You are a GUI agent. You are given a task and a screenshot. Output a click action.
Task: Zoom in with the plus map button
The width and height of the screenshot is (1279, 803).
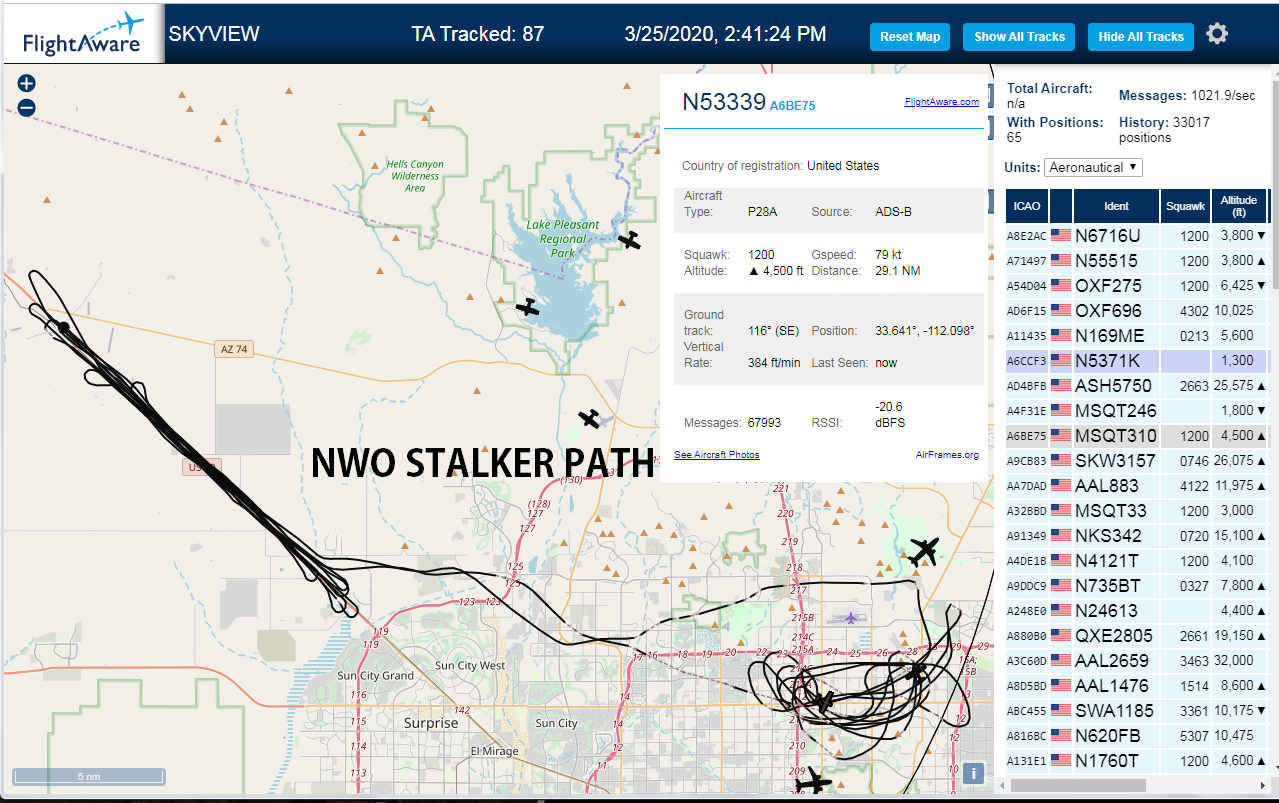pos(27,84)
